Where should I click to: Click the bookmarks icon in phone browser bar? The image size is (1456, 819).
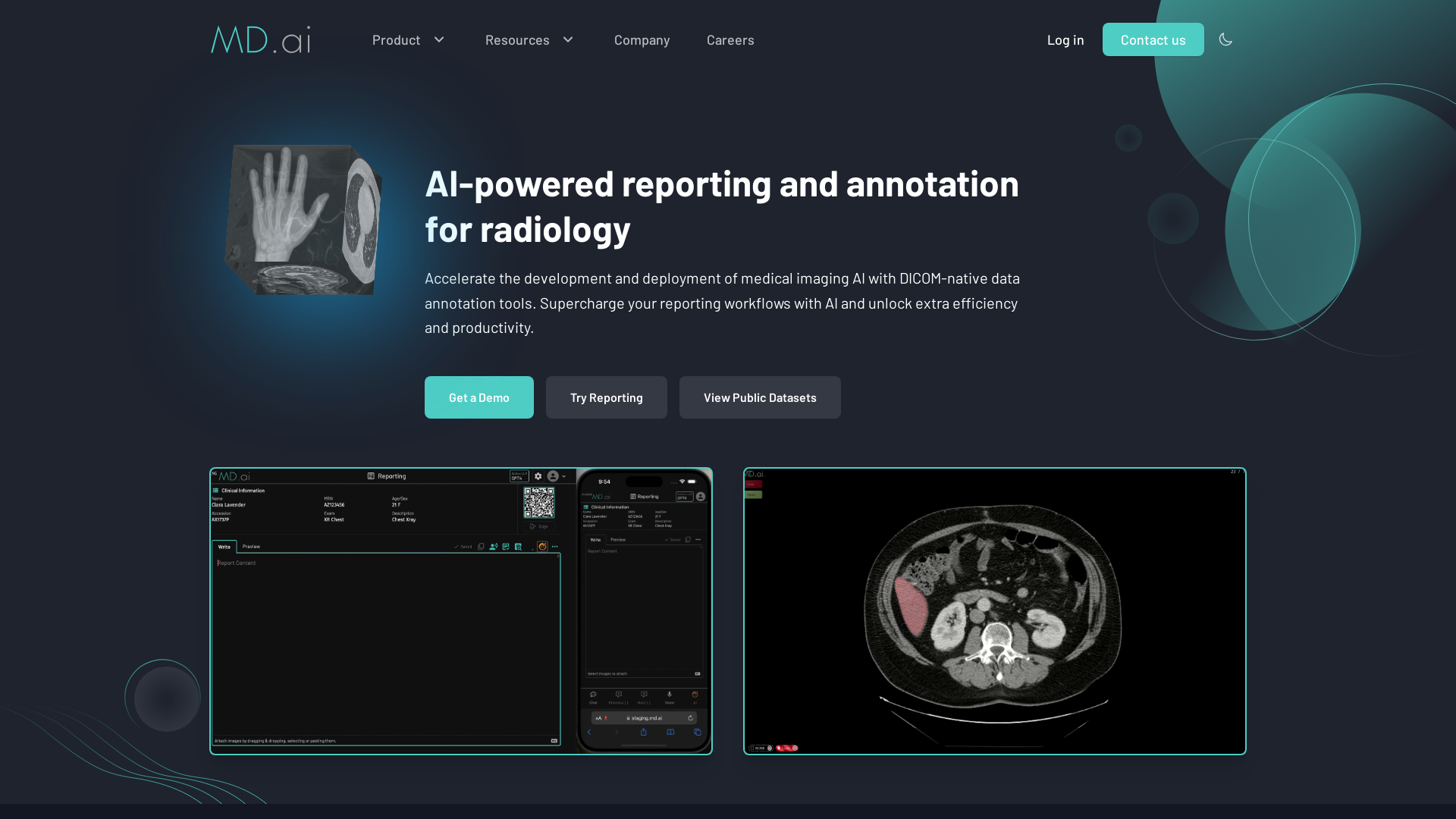point(670,733)
